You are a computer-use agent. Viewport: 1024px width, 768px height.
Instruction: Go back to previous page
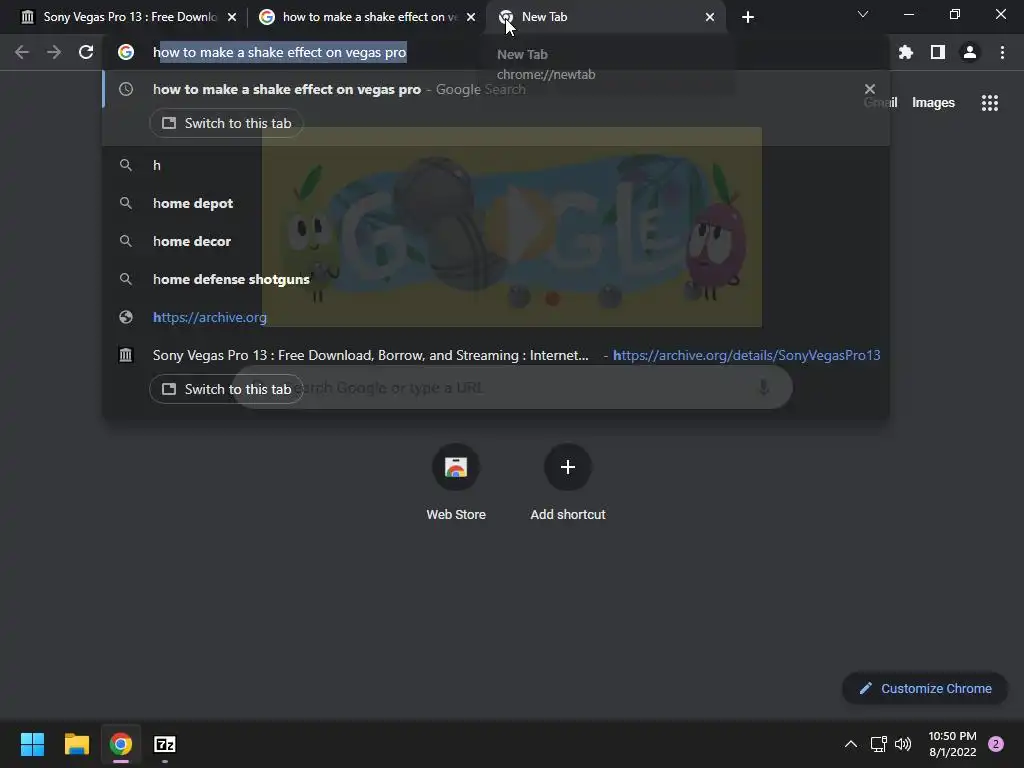(22, 52)
